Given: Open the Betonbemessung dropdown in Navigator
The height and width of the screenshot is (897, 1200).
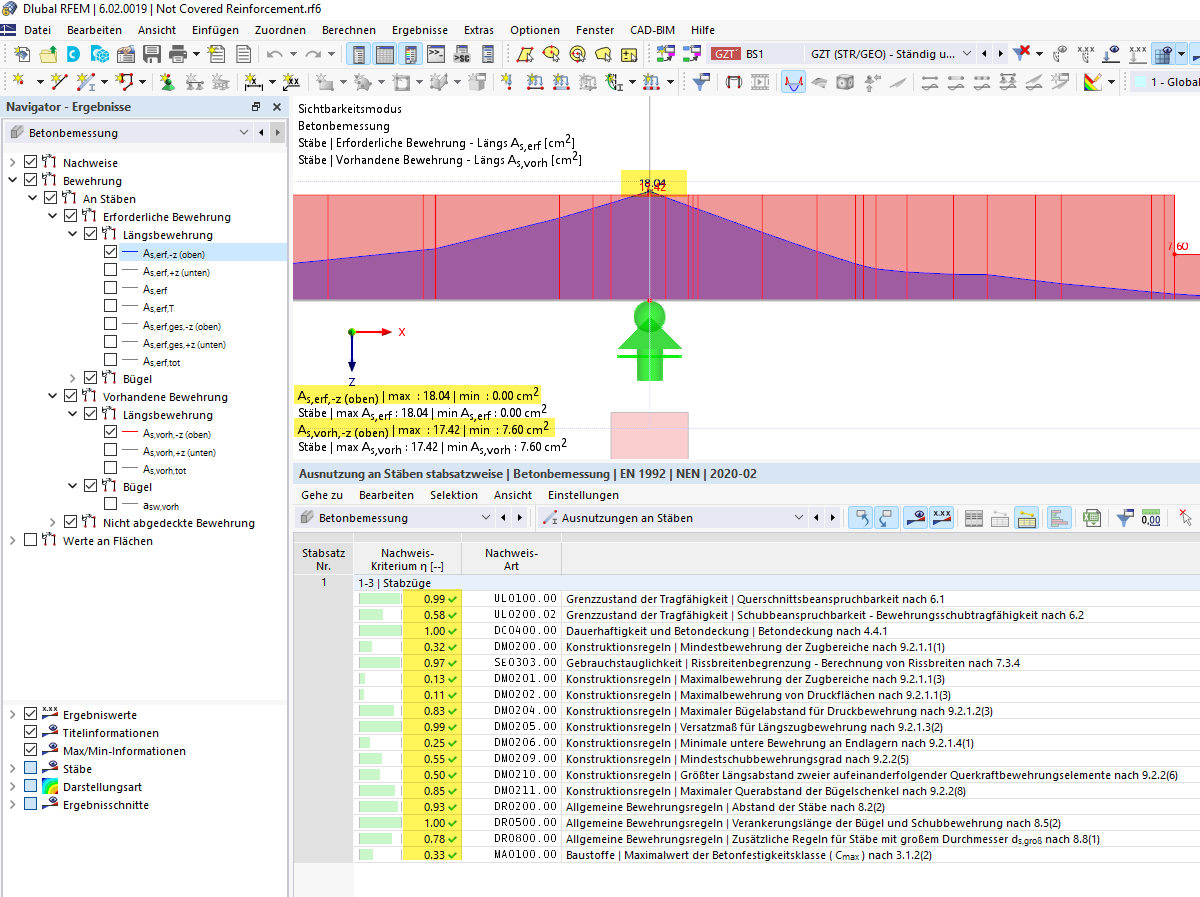Looking at the screenshot, I should click(245, 133).
